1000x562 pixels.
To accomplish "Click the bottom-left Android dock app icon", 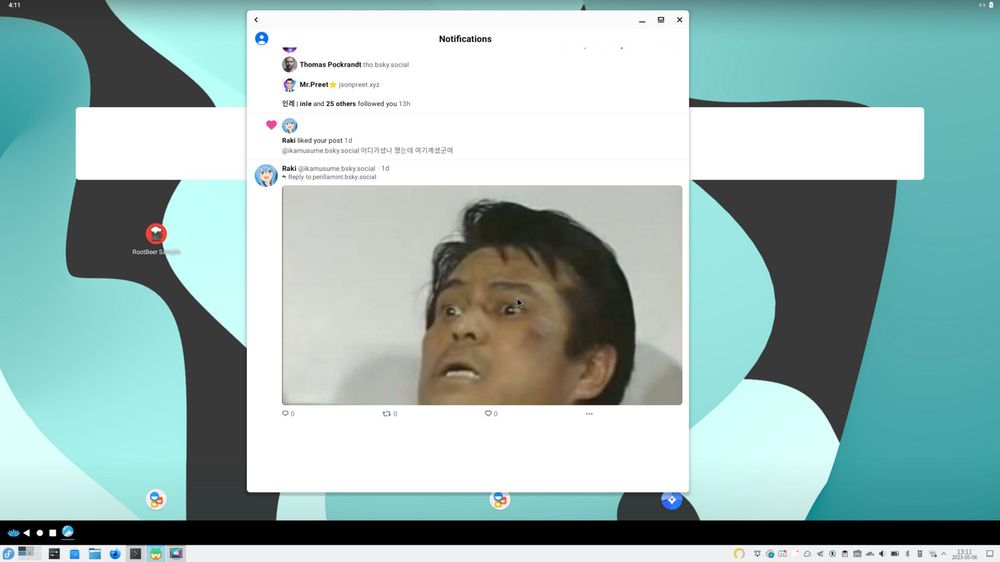I will point(156,499).
